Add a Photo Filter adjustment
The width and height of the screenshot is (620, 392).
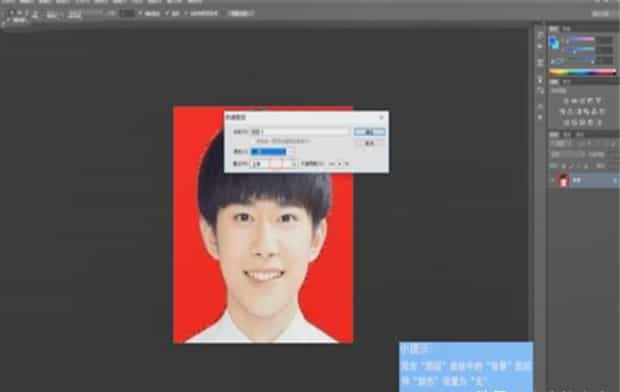pos(587,112)
